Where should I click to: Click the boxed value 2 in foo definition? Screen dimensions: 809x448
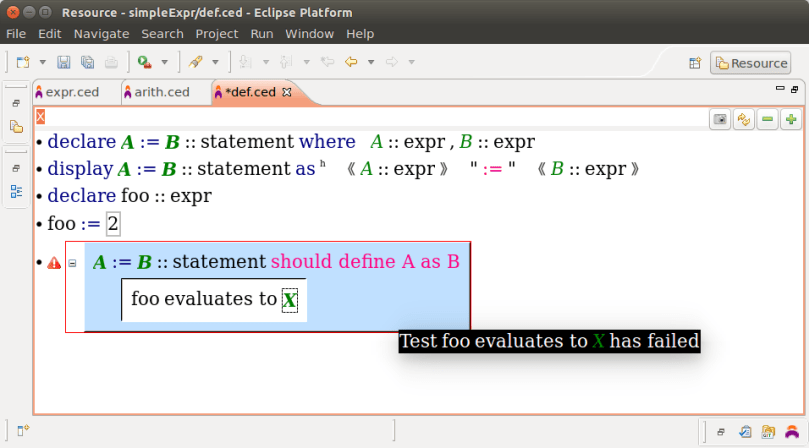coord(113,224)
